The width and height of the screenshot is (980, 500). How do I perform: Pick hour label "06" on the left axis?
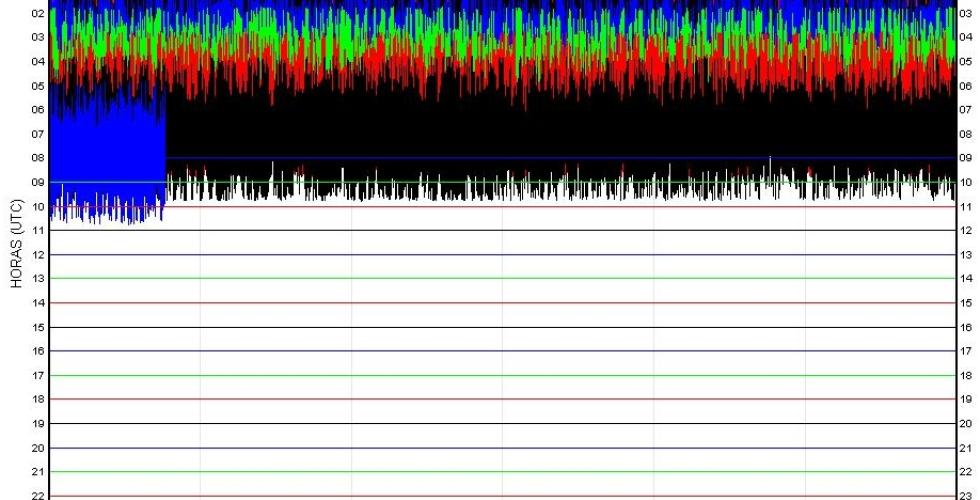[x=38, y=109]
